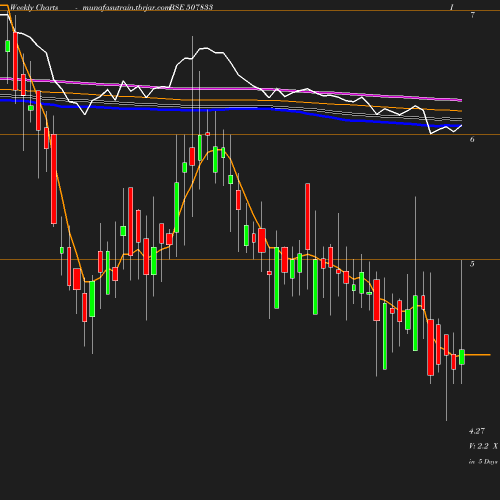The width and height of the screenshot is (500, 500).
Task: Click the price axis label '5'
Action: (472, 264)
